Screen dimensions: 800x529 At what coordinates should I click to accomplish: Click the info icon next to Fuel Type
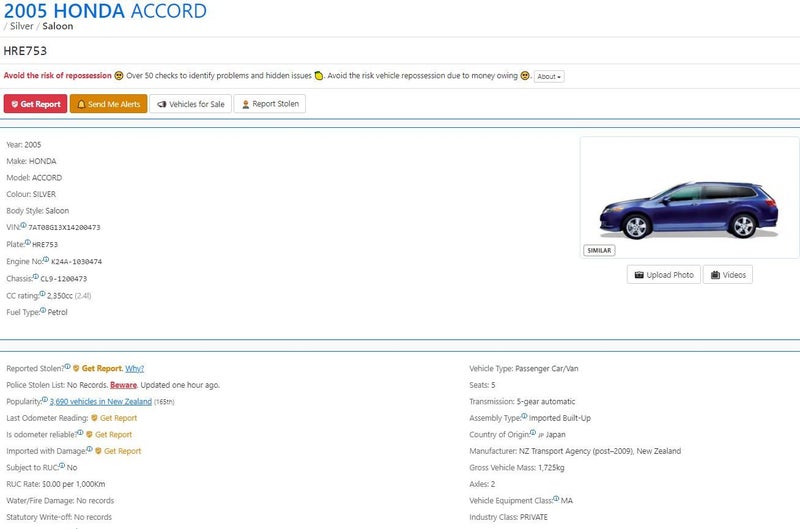coord(43,310)
